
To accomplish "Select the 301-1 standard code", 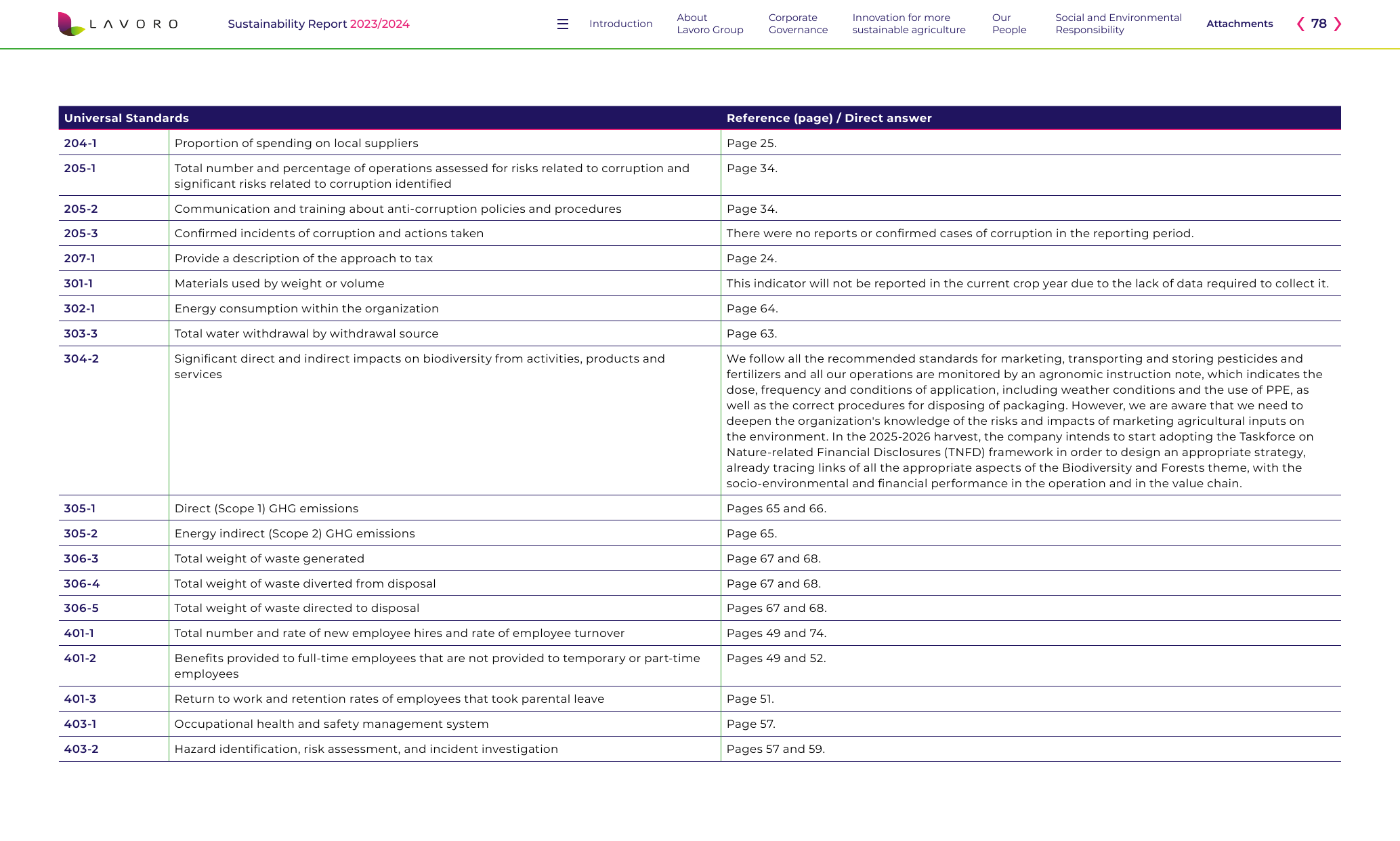I will coord(79,283).
